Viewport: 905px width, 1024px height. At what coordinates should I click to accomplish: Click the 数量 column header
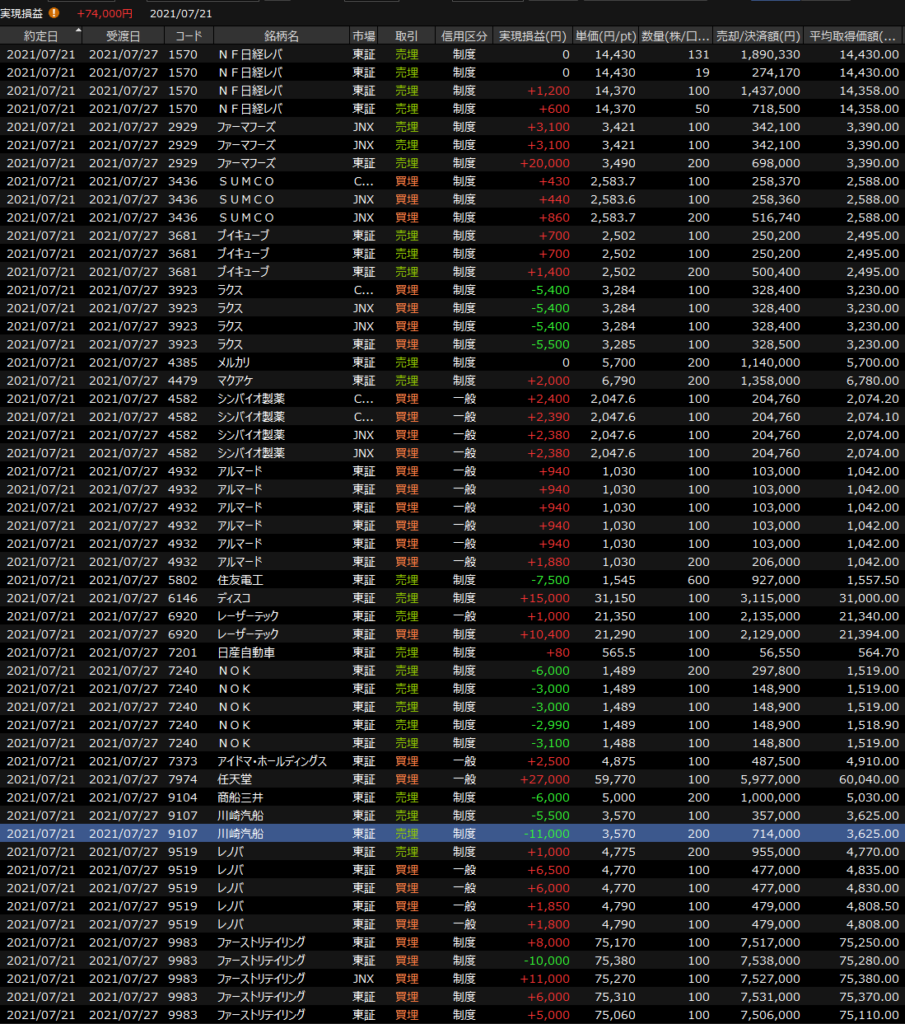pos(676,36)
